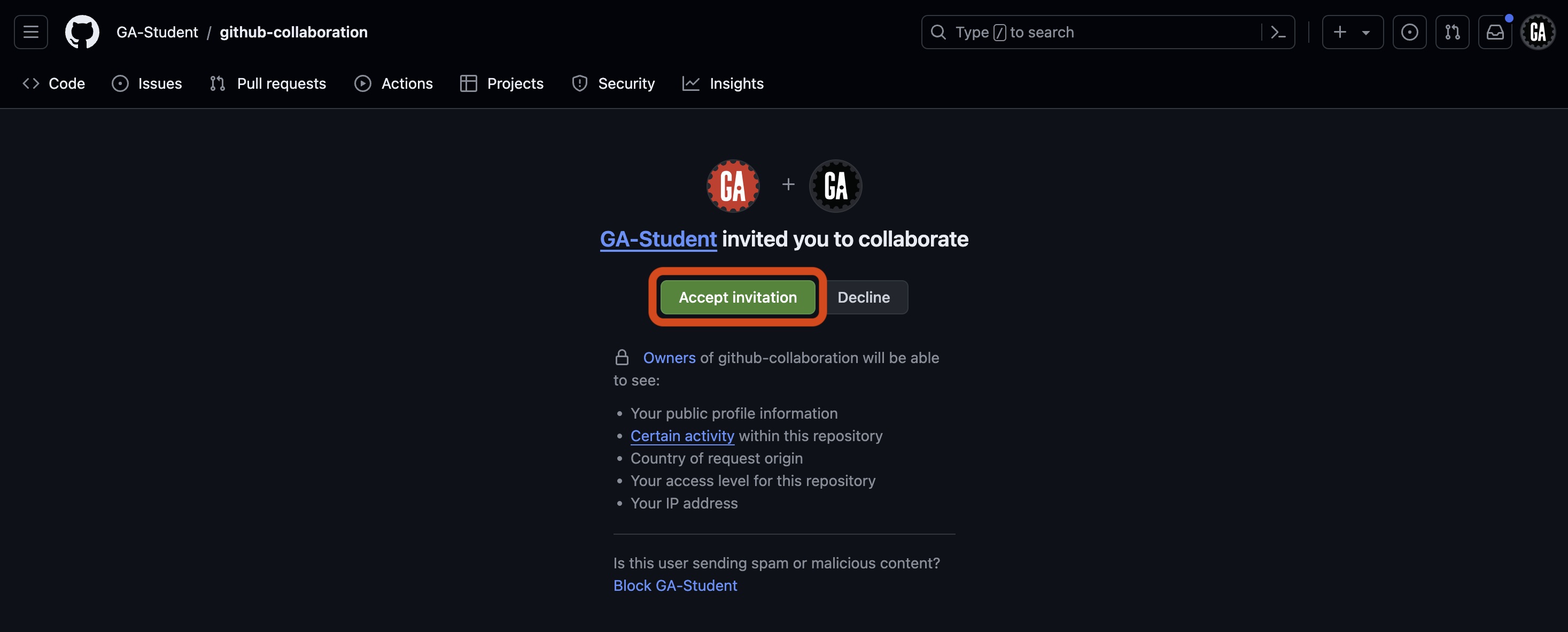Select the Actions tab play icon
The height and width of the screenshot is (632, 1568).
(x=362, y=83)
